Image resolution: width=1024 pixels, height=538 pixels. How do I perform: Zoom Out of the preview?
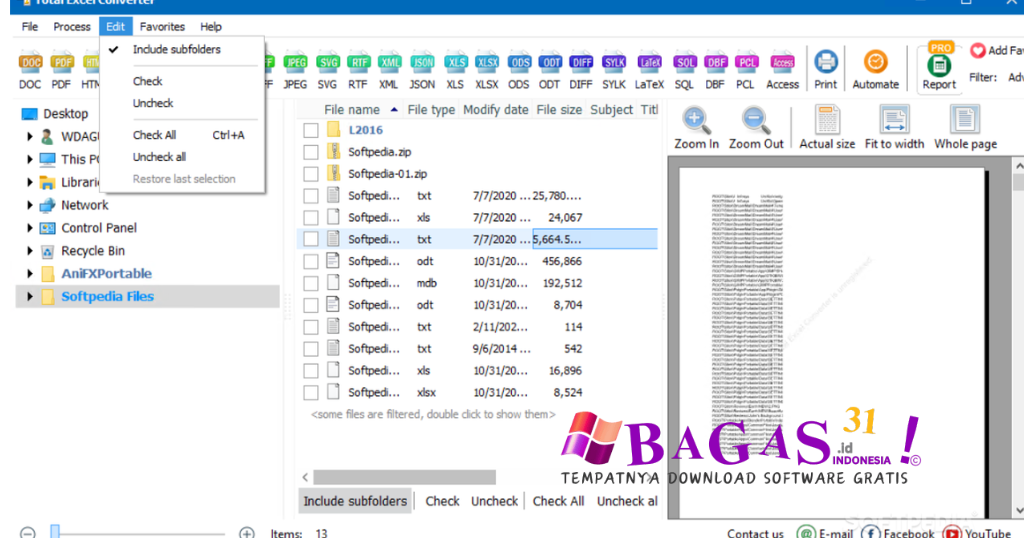(x=756, y=128)
